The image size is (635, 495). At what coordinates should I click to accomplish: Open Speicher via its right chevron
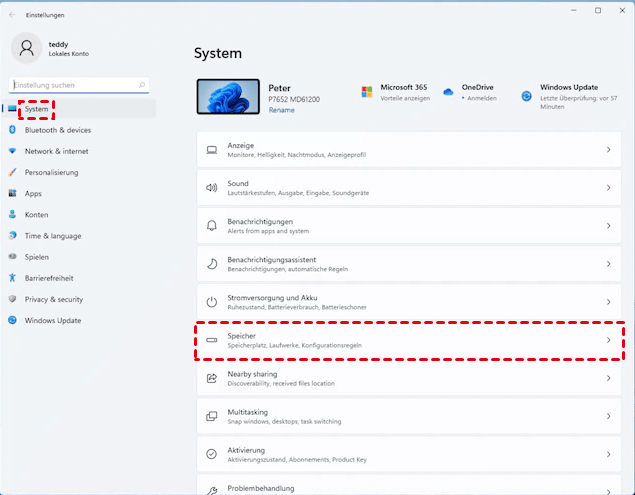tap(608, 341)
